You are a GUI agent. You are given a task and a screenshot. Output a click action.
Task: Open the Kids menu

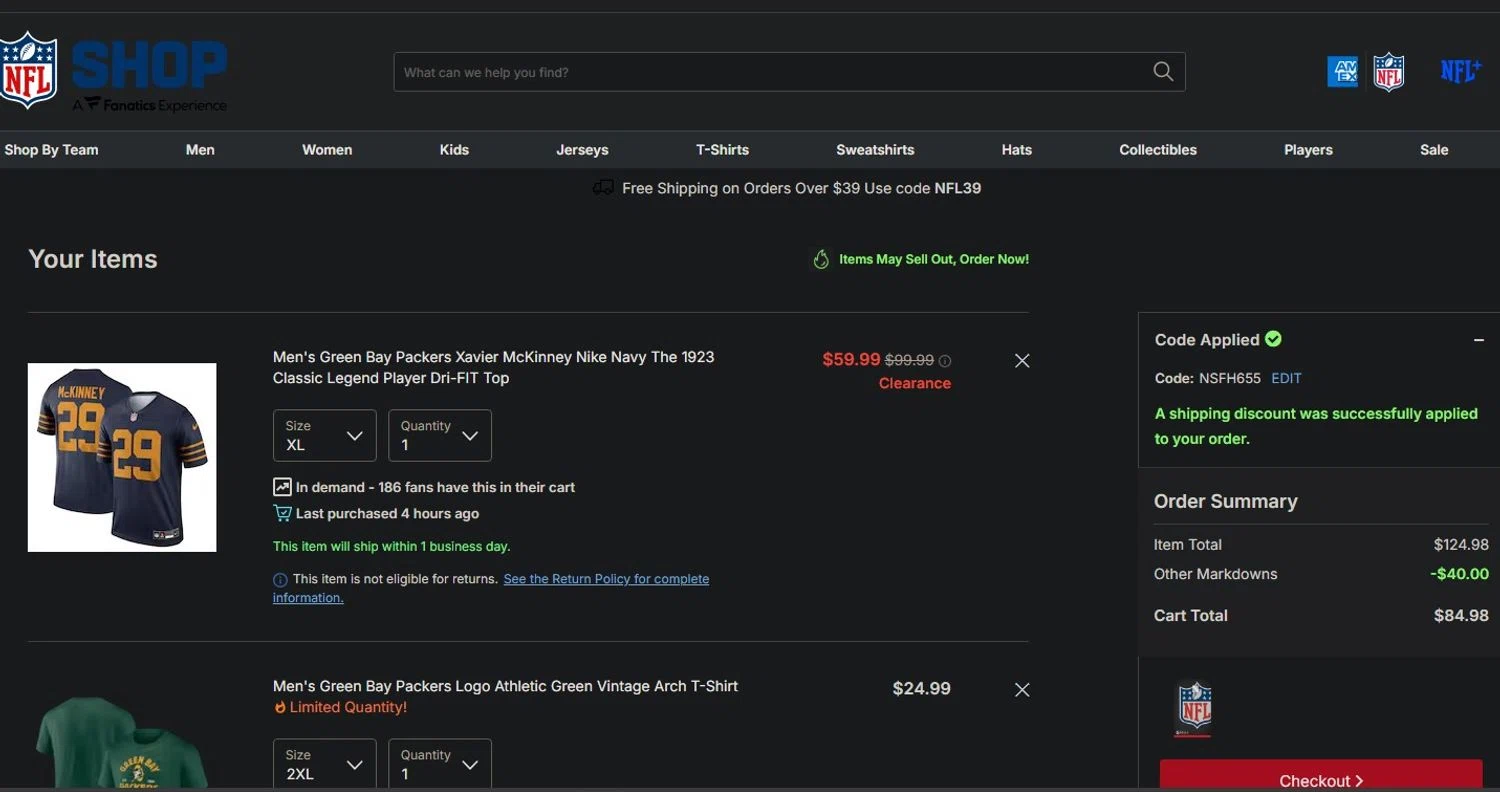coord(454,150)
